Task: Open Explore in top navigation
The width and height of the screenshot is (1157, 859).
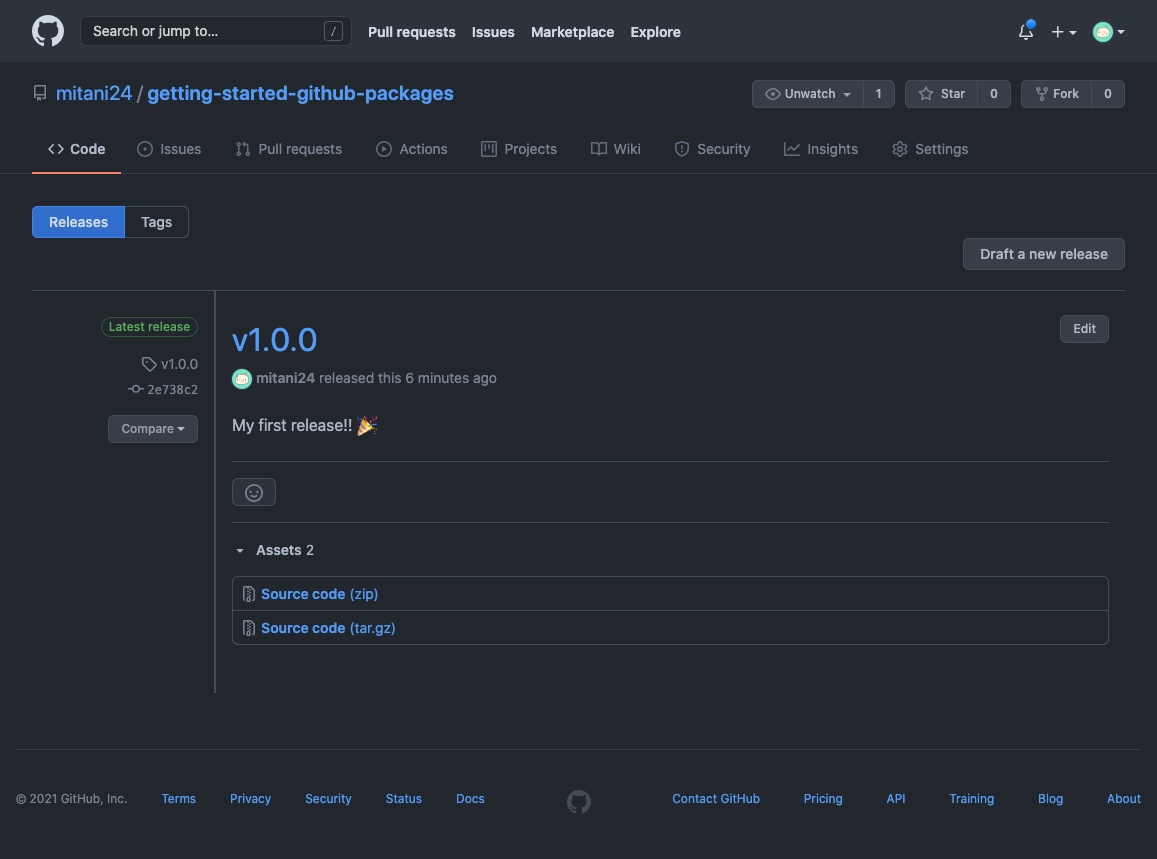Action: (655, 32)
